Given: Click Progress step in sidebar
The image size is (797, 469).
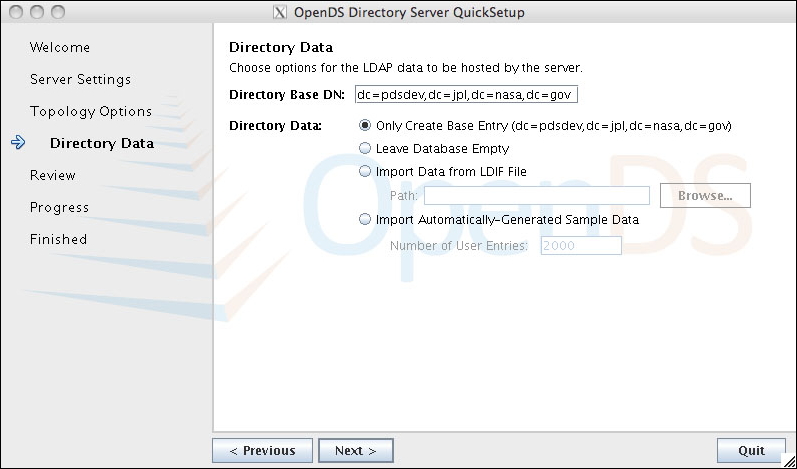Looking at the screenshot, I should tap(59, 207).
